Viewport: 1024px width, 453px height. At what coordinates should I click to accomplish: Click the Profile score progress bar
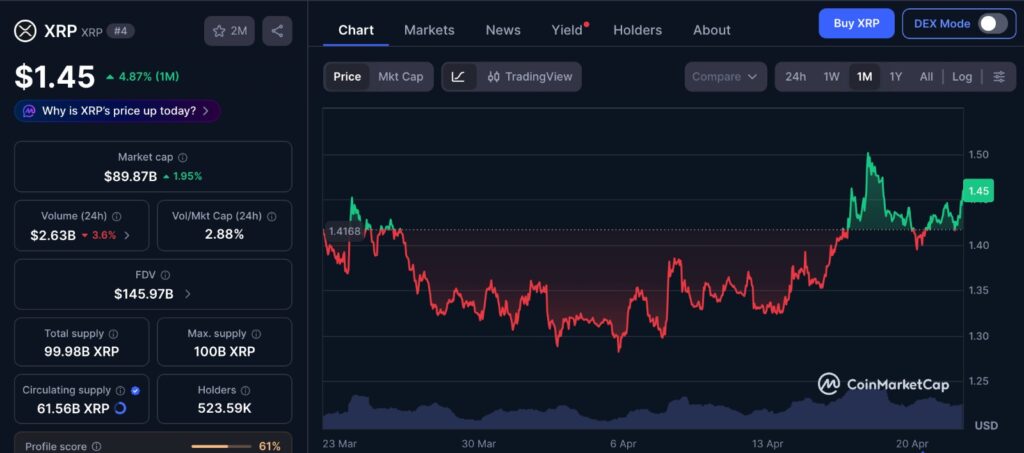(221, 446)
